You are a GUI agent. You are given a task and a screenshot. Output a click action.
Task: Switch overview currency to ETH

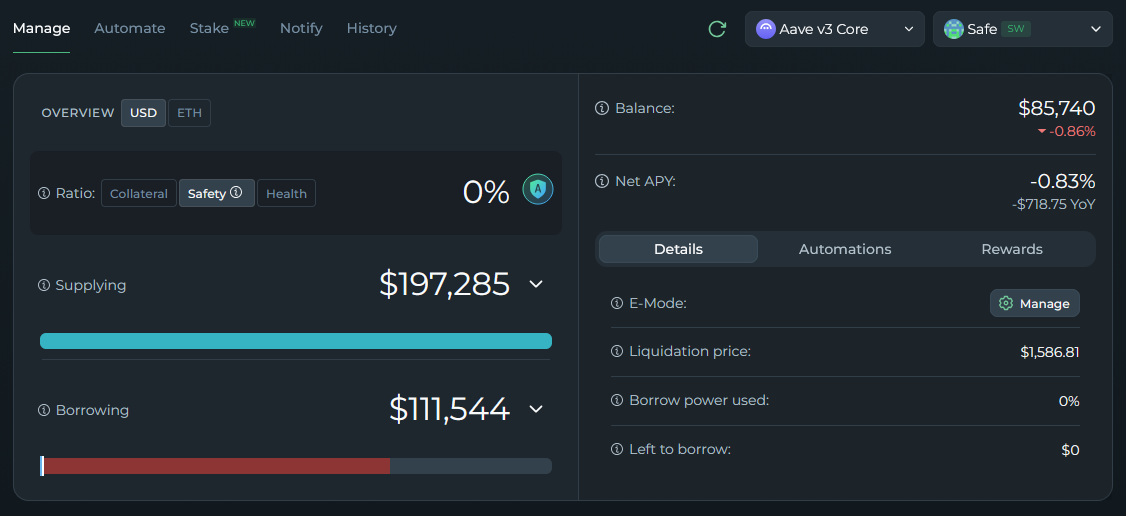189,113
